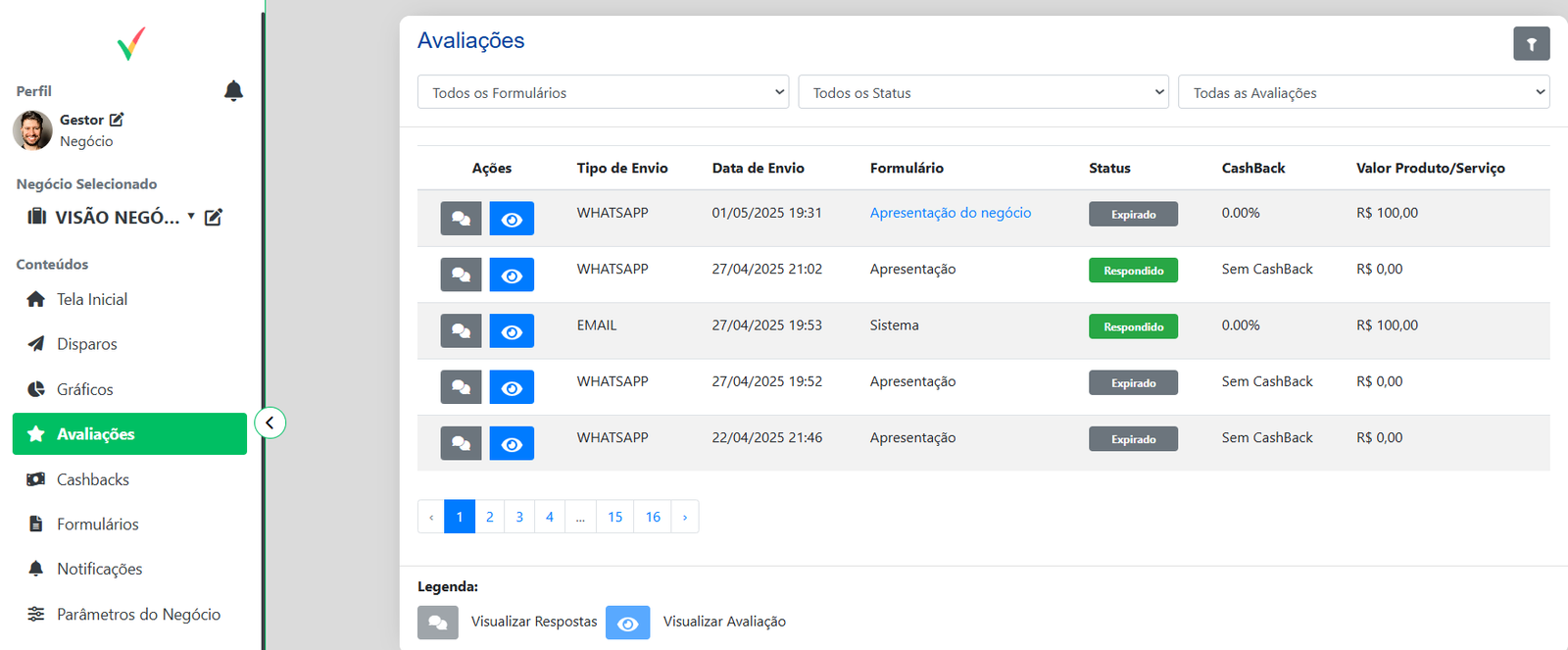The image size is (1568, 650).
Task: Click the eye icon for 01/05/2025 19:31 row
Action: (x=512, y=219)
